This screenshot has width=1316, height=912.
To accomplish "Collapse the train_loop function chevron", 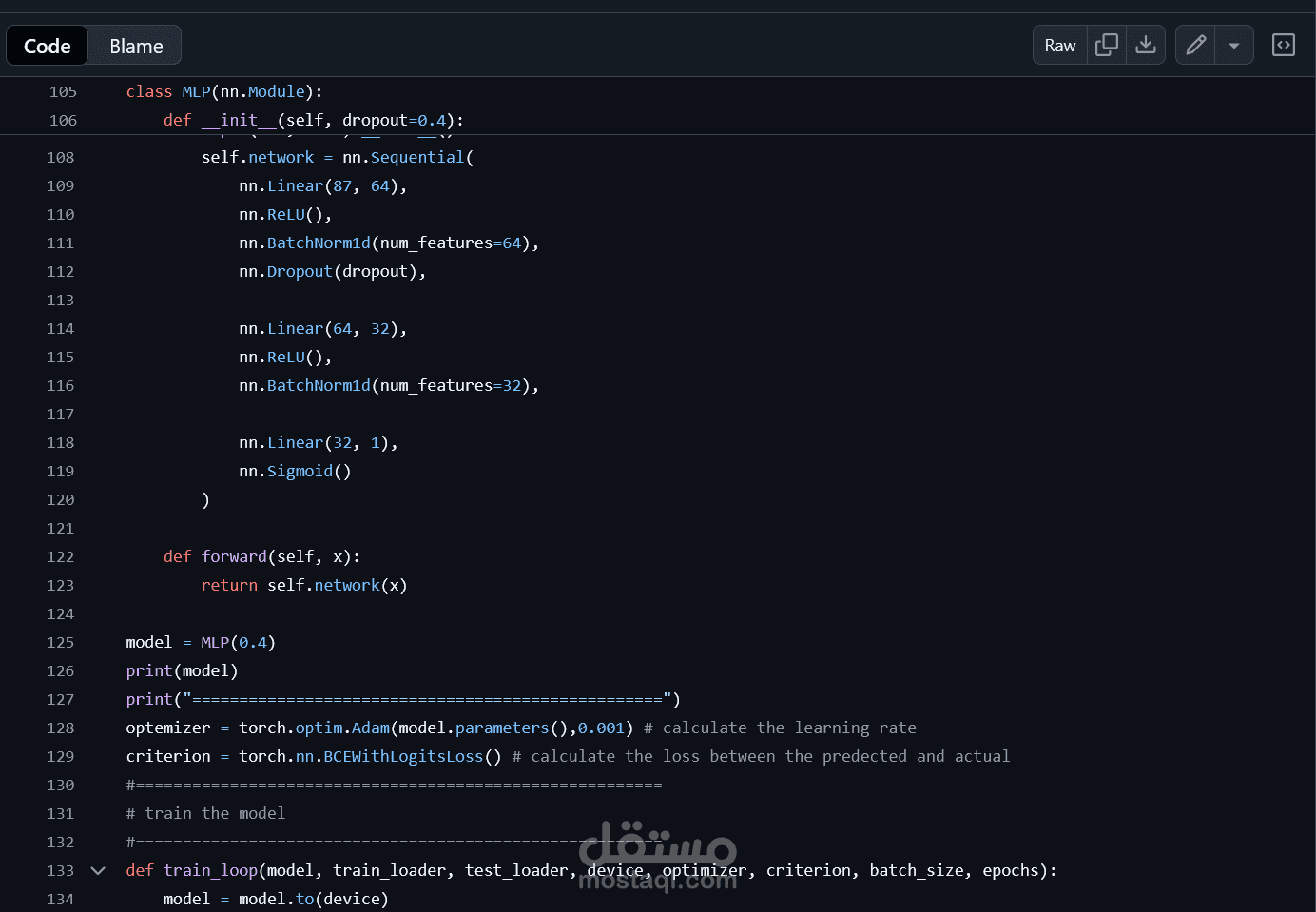I will point(98,870).
